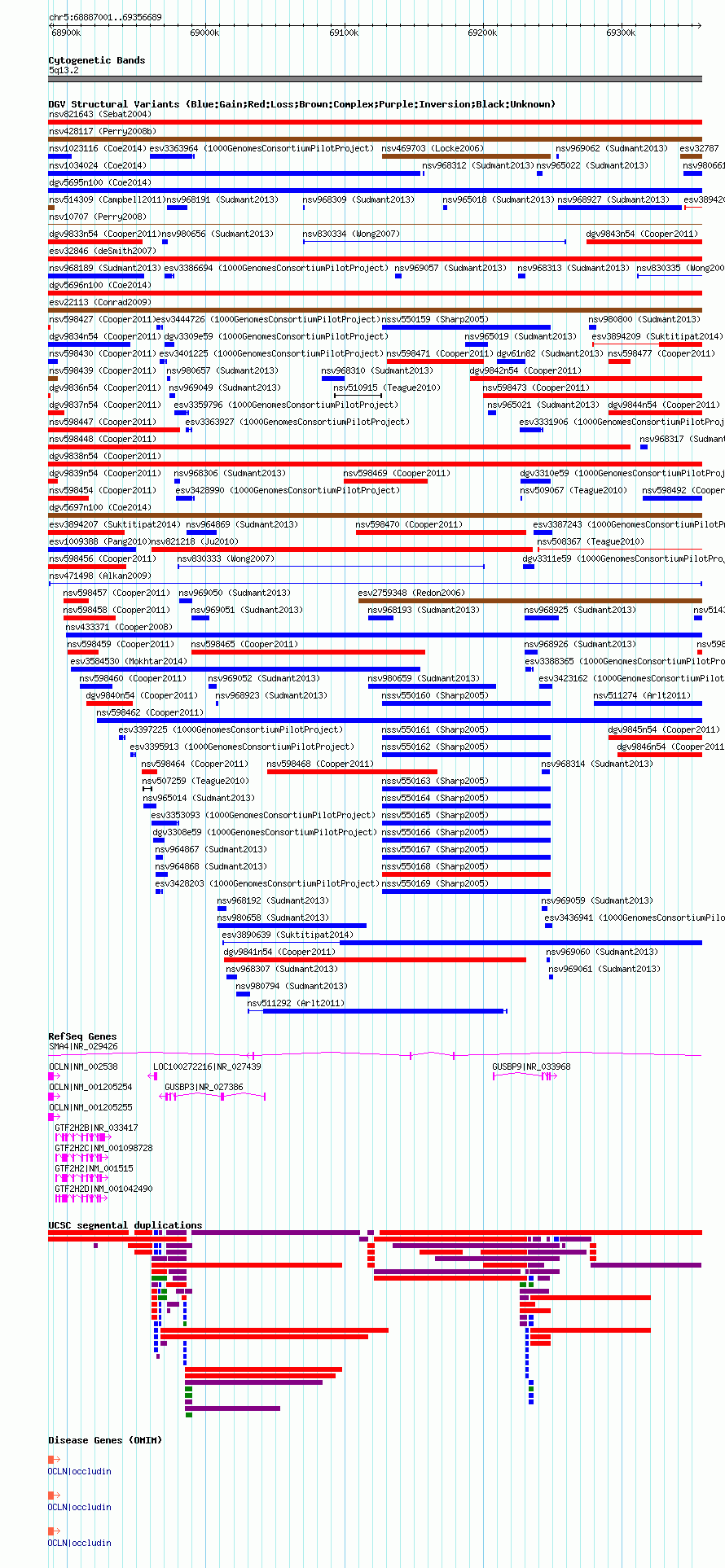Click the GUSBP3 gene model glyph

pyautogui.click(x=213, y=1097)
